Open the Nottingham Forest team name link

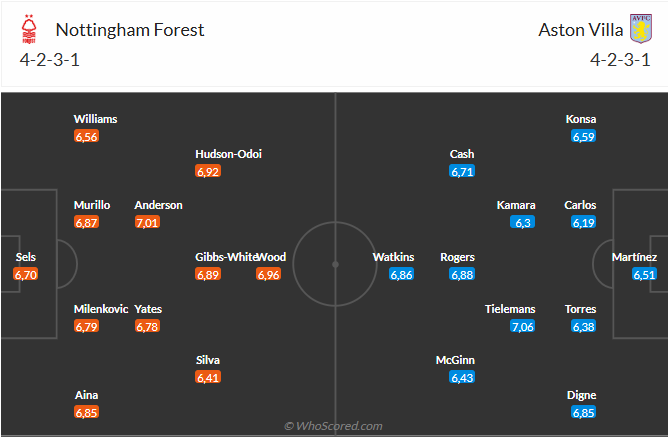tap(130, 30)
